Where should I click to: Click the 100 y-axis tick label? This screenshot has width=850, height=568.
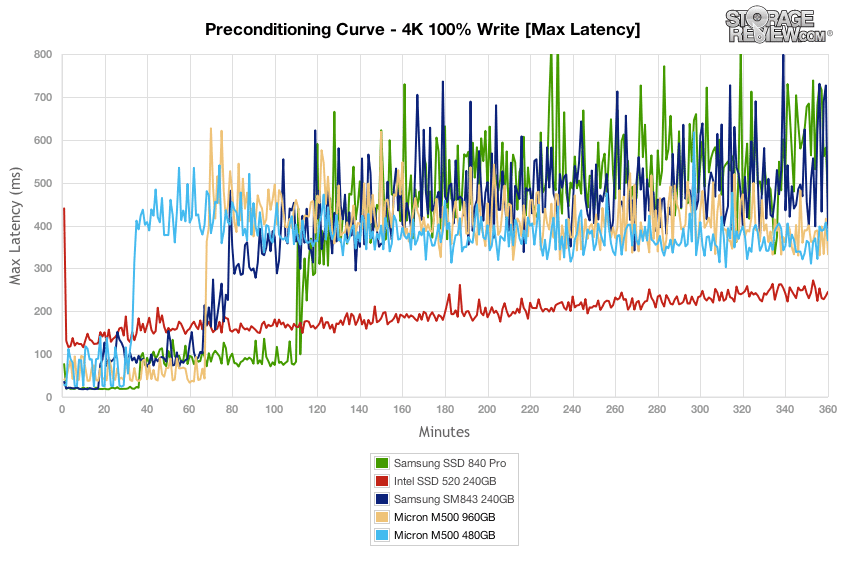pyautogui.click(x=43, y=354)
